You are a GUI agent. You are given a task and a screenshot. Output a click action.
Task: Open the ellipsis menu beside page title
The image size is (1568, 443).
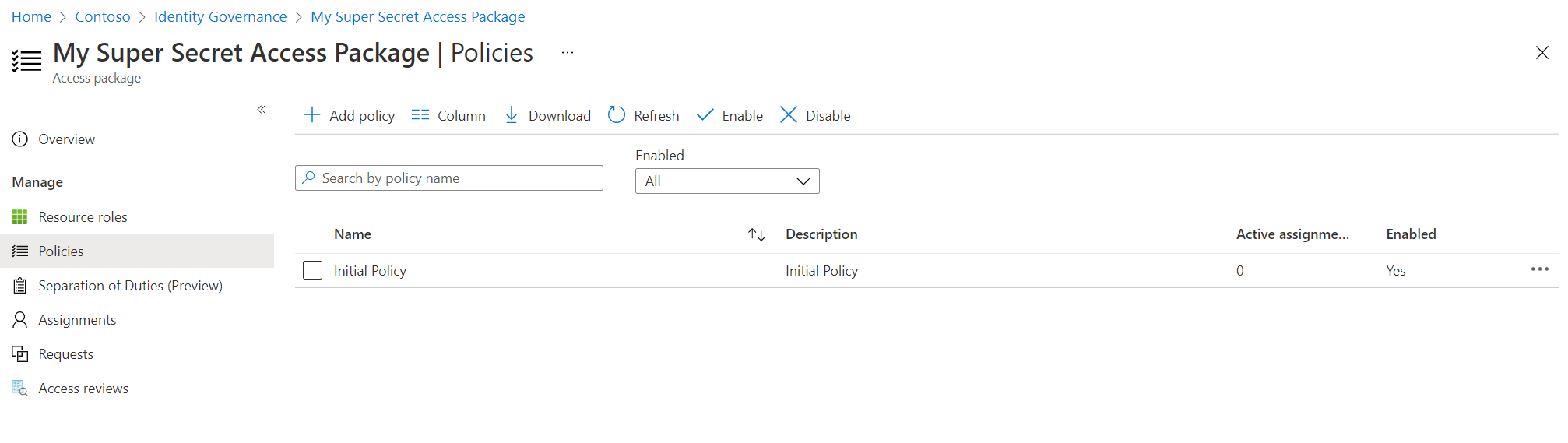pyautogui.click(x=568, y=53)
